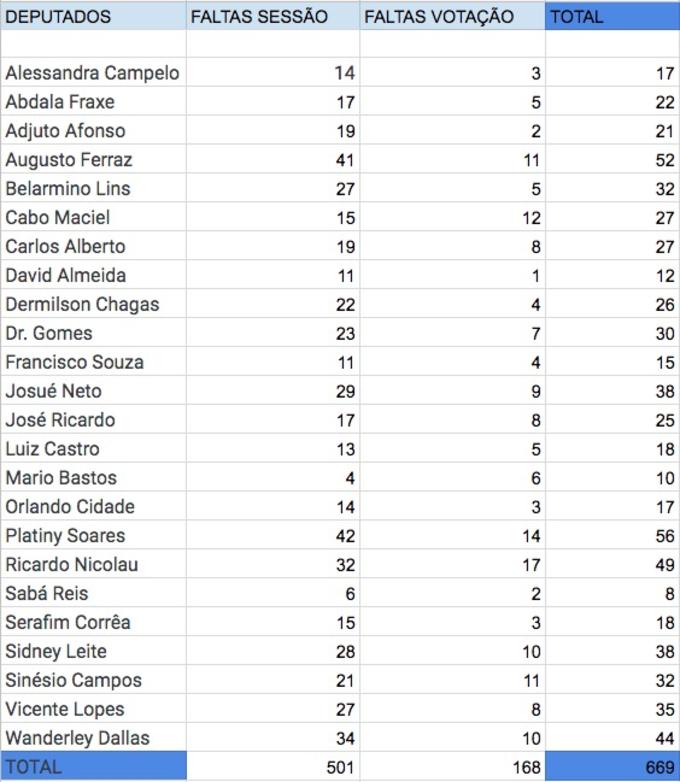Click Sabá Reis total cell showing 8
The height and width of the screenshot is (782, 680).
[x=612, y=594]
